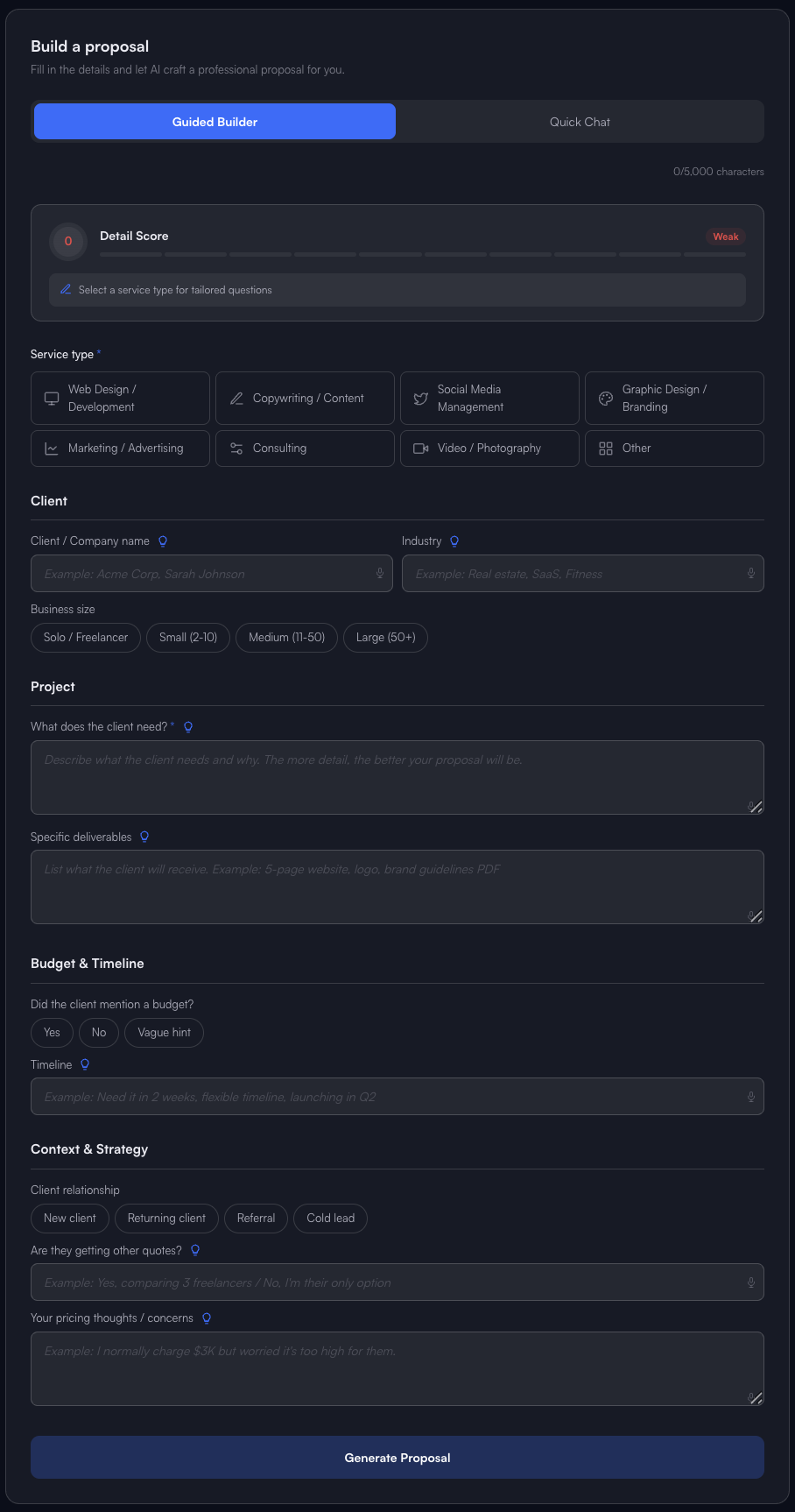Select Returning client relationship
This screenshot has height=1512, width=795.
point(166,1219)
